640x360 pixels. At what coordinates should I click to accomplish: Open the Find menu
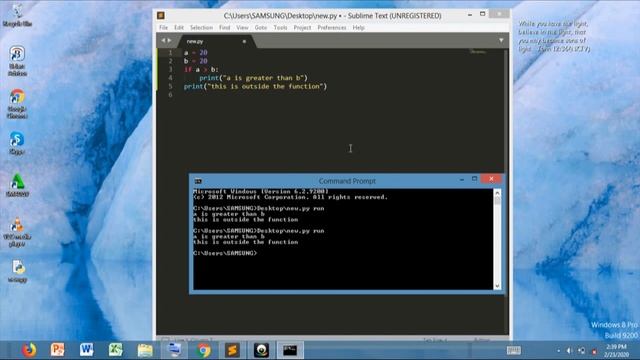[x=224, y=28]
